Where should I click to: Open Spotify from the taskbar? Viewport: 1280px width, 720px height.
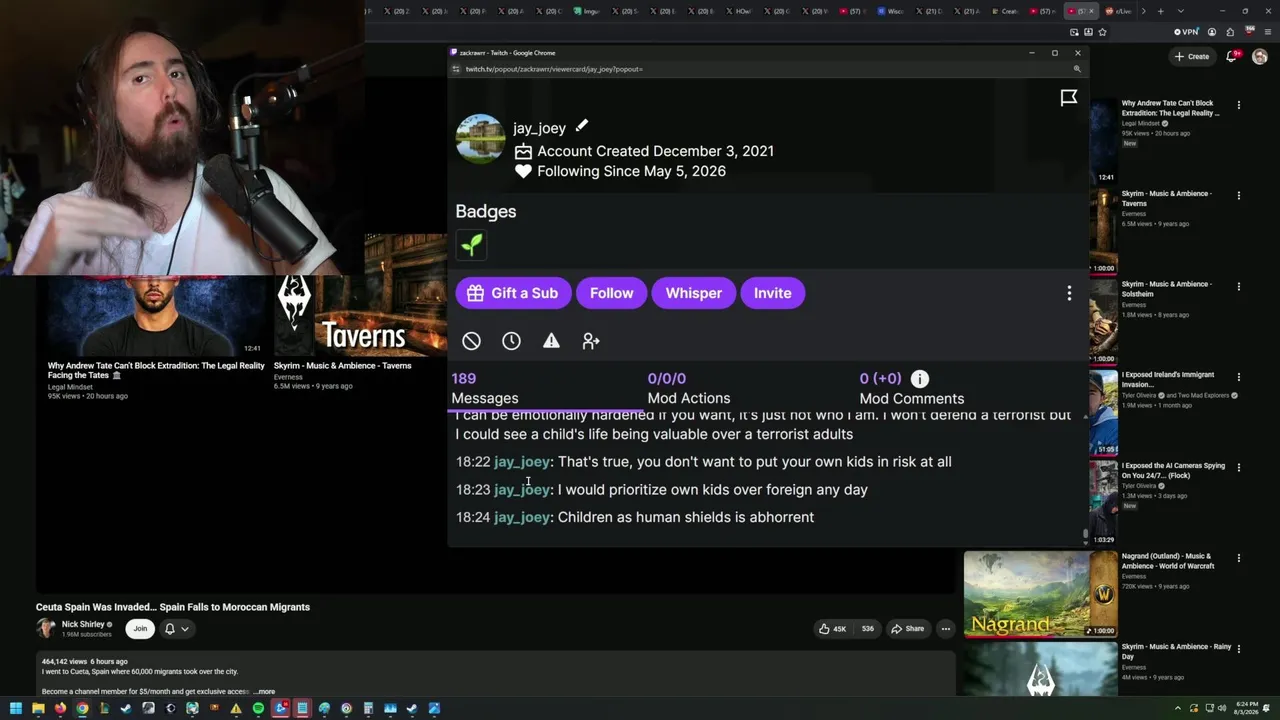tap(258, 709)
